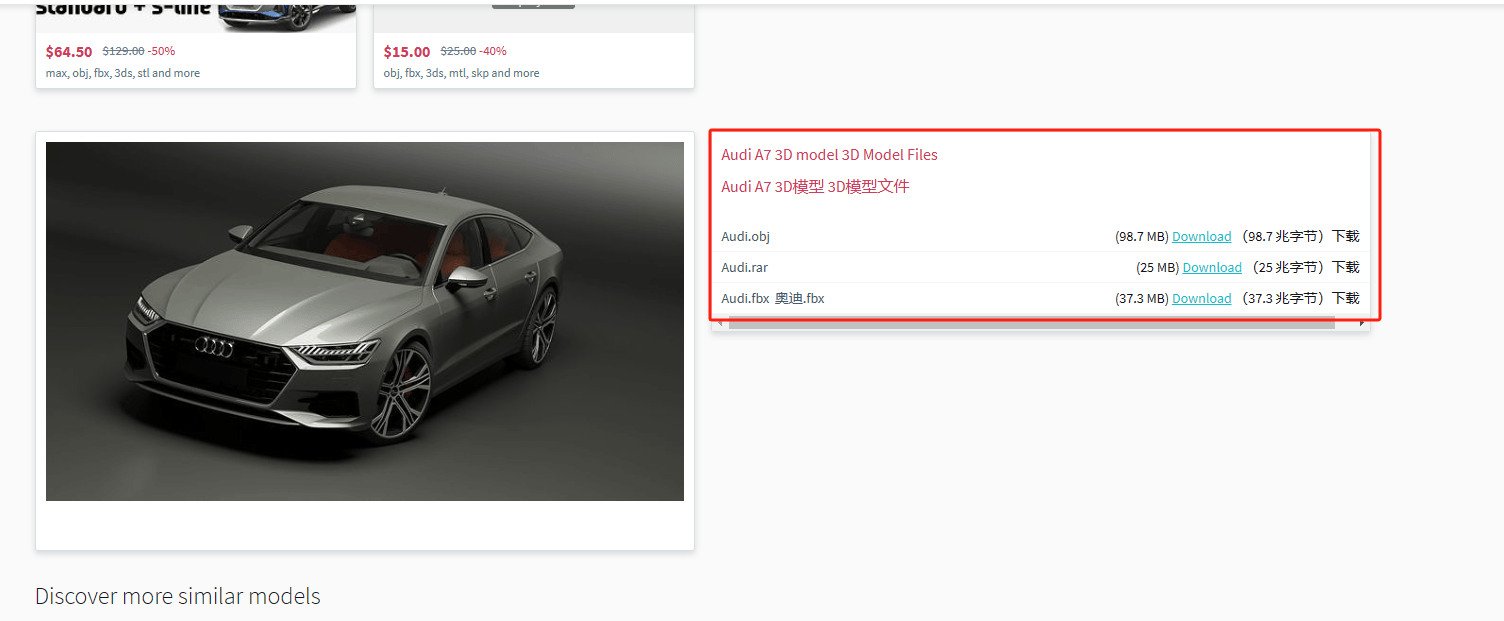Open the silver Audi A7 preview image

pyautogui.click(x=364, y=321)
